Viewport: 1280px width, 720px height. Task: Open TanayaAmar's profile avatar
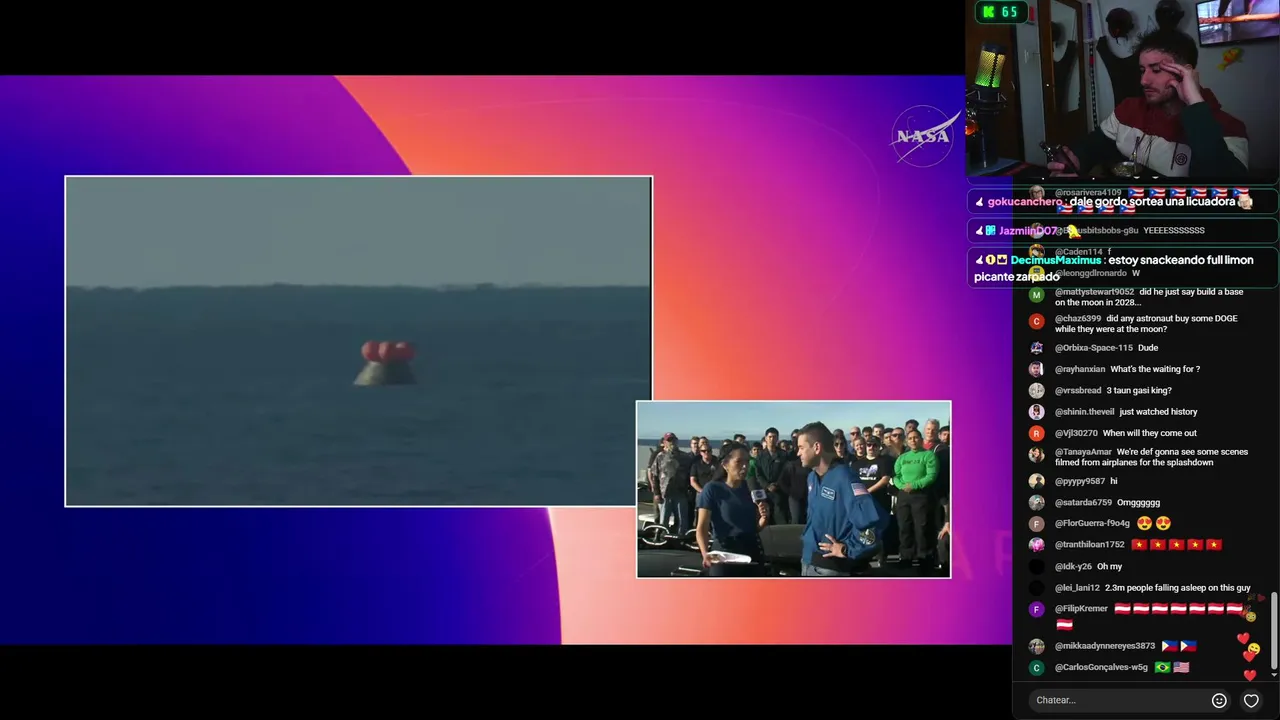pyautogui.click(x=1037, y=455)
